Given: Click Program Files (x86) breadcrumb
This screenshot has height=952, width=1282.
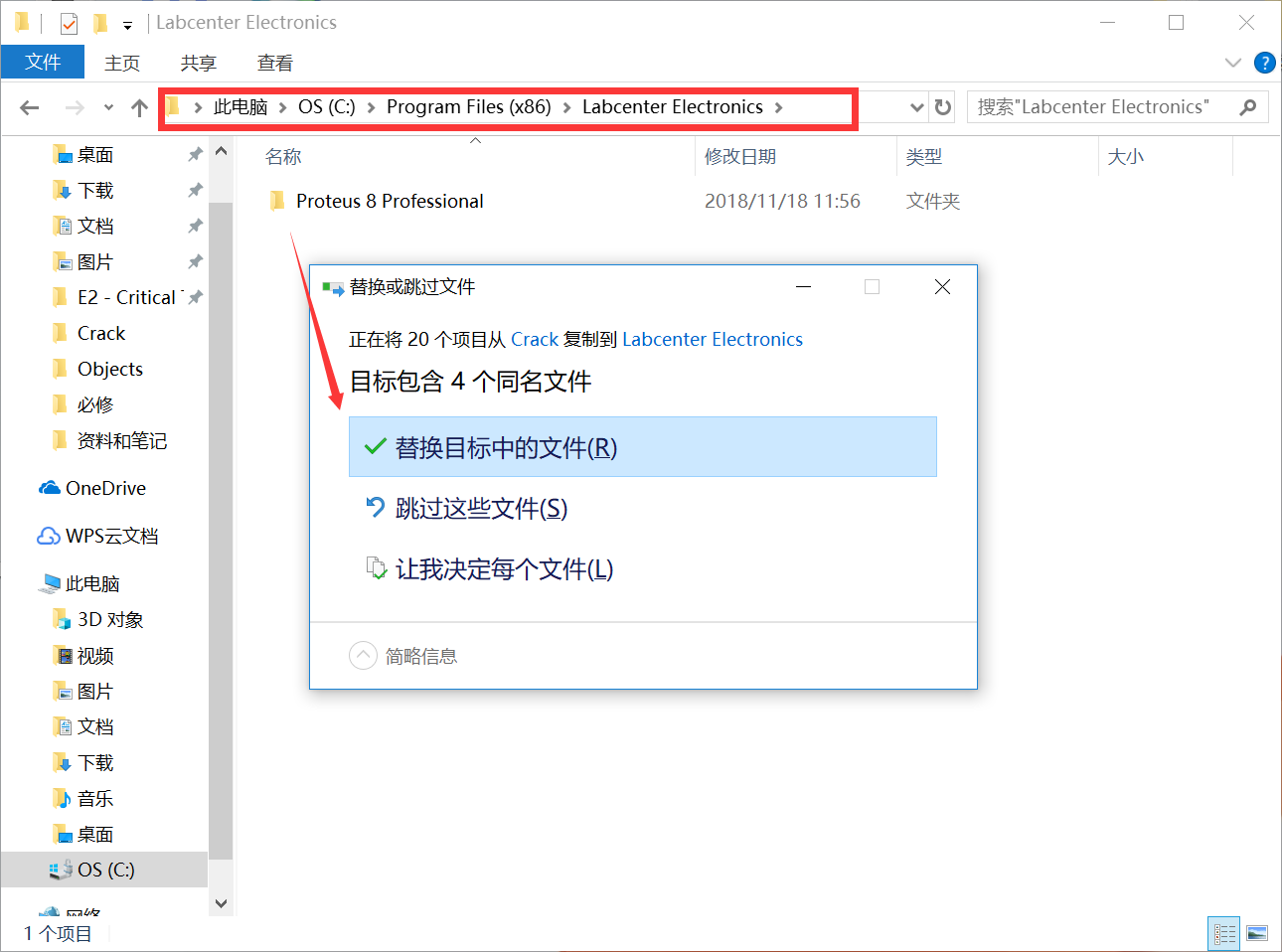Looking at the screenshot, I should (469, 106).
